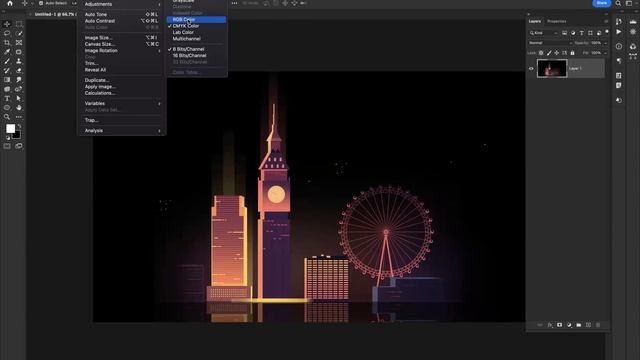
Task: Toggle the Auto-Select checkbox
Action: click(x=41, y=3)
